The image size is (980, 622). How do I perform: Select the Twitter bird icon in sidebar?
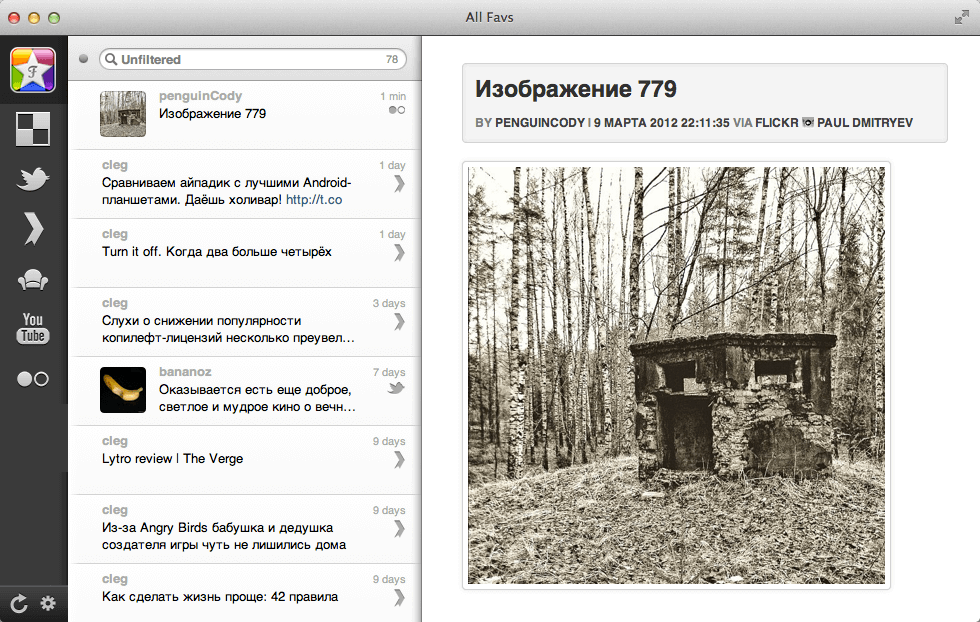click(x=32, y=179)
